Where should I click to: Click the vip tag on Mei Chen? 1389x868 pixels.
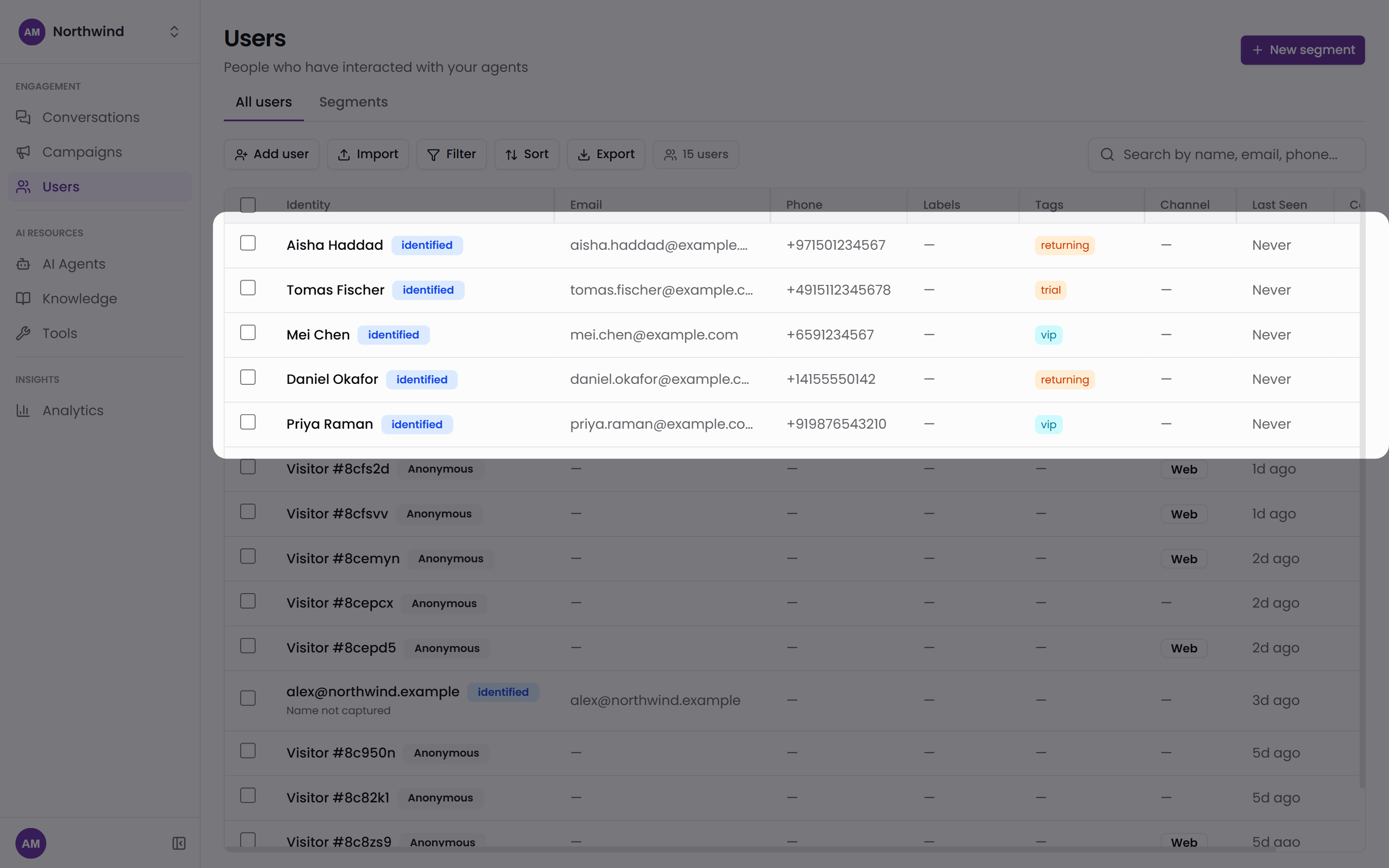[1049, 335]
